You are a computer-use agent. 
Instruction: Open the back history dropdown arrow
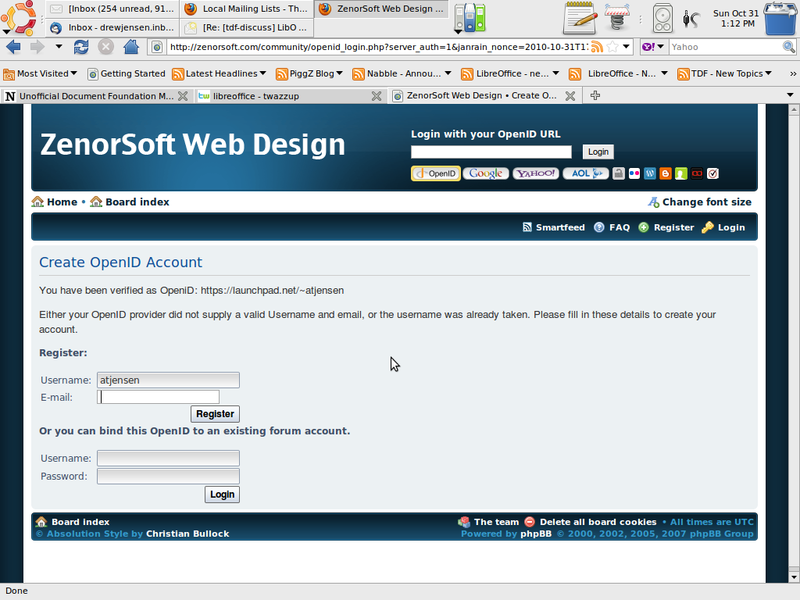59,47
